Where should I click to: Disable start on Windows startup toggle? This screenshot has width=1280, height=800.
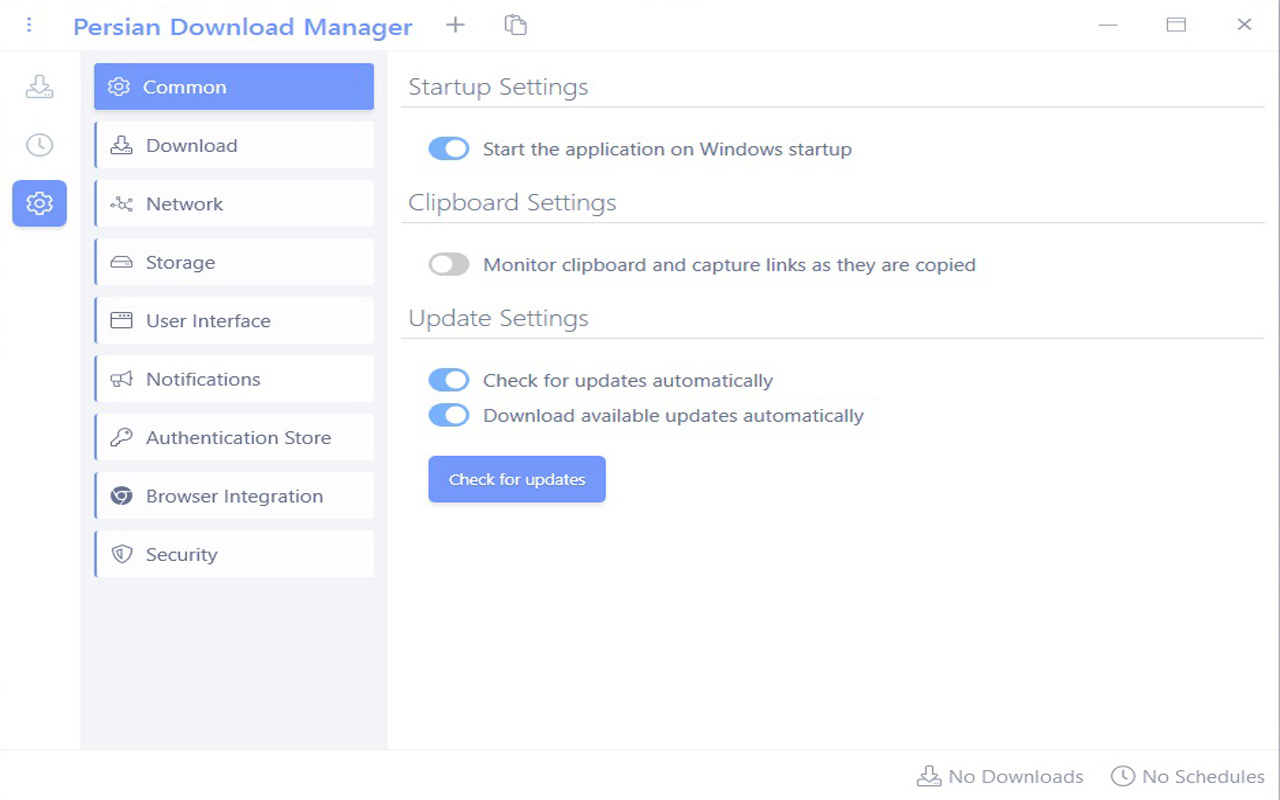tap(449, 149)
